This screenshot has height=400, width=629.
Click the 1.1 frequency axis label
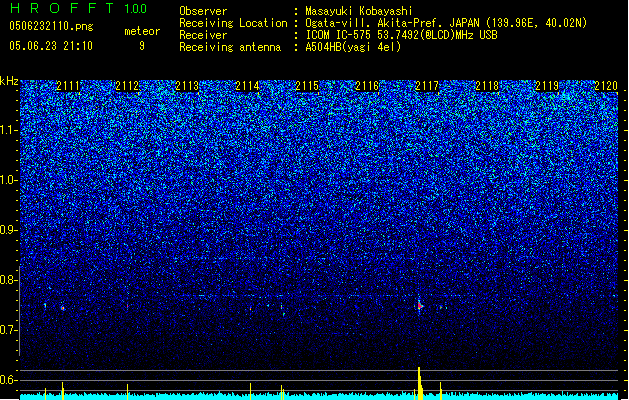pyautogui.click(x=8, y=130)
